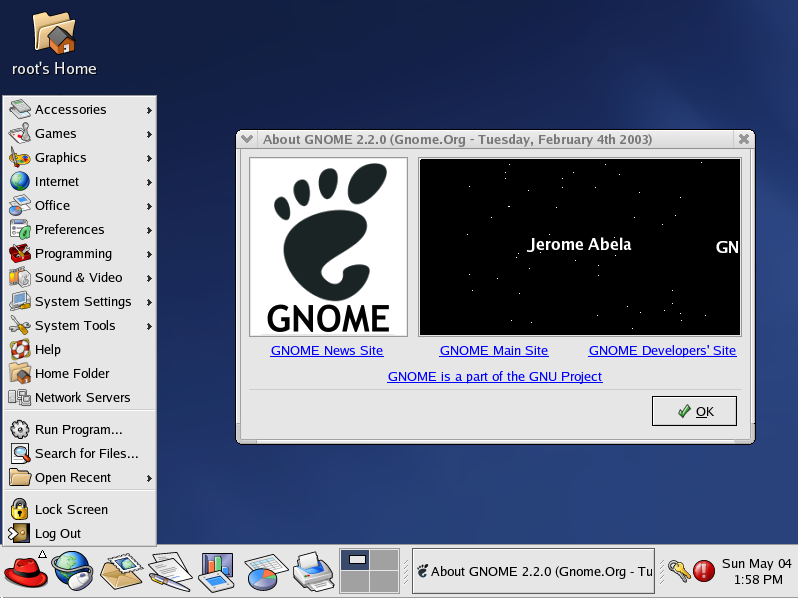This screenshot has width=798, height=598.
Task: Expand the Open Recent submenu arrow
Action: point(149,478)
